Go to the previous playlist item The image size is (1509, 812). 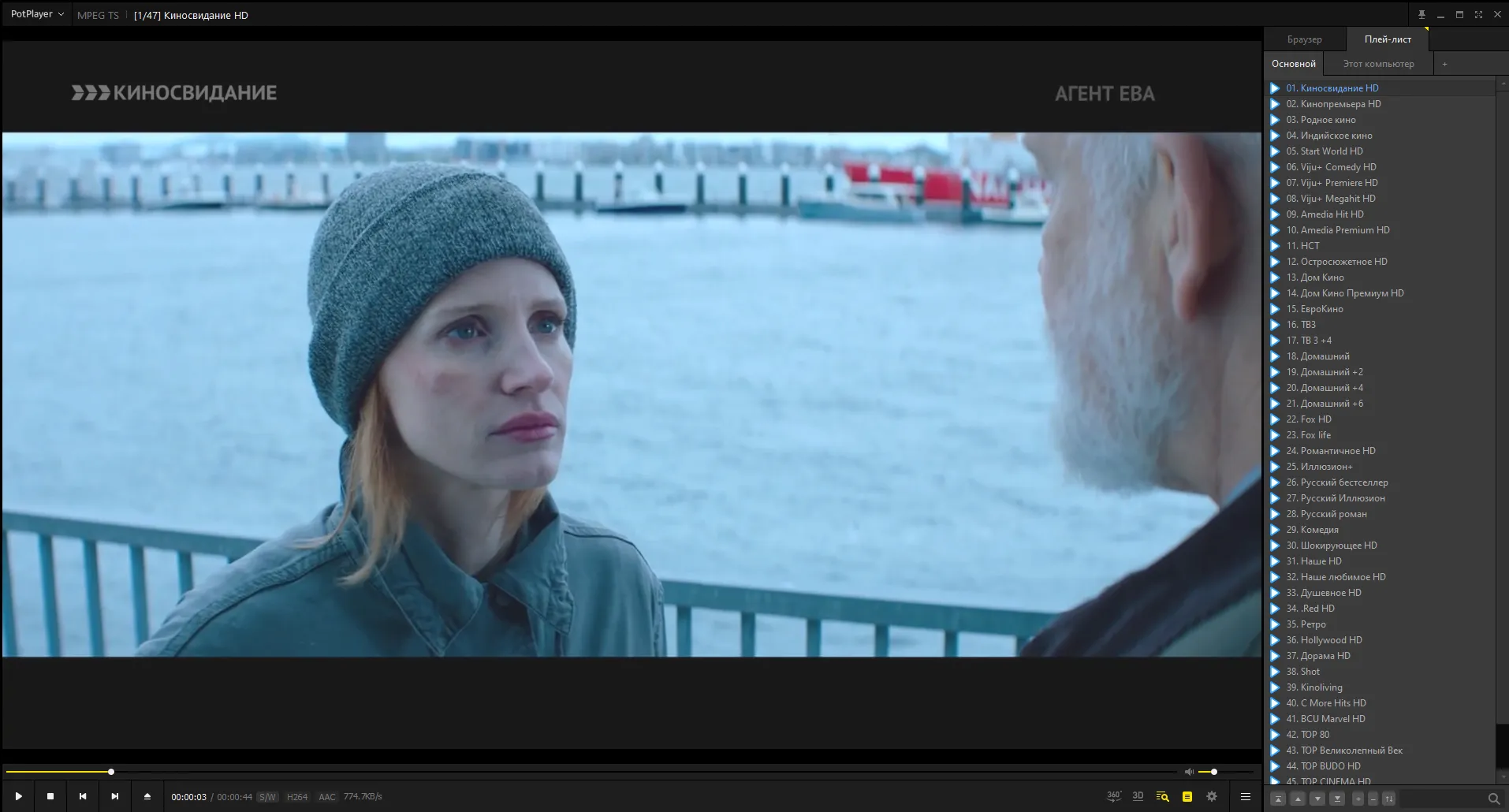[x=83, y=796]
